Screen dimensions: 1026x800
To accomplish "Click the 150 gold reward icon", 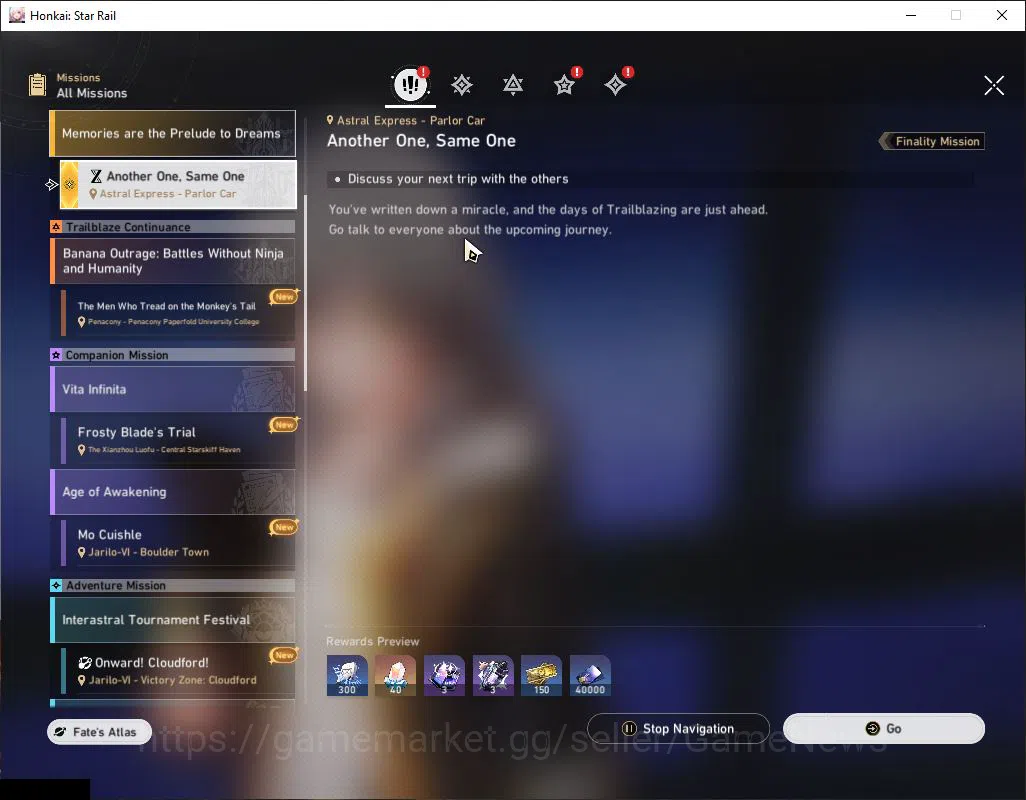I will click(x=542, y=675).
